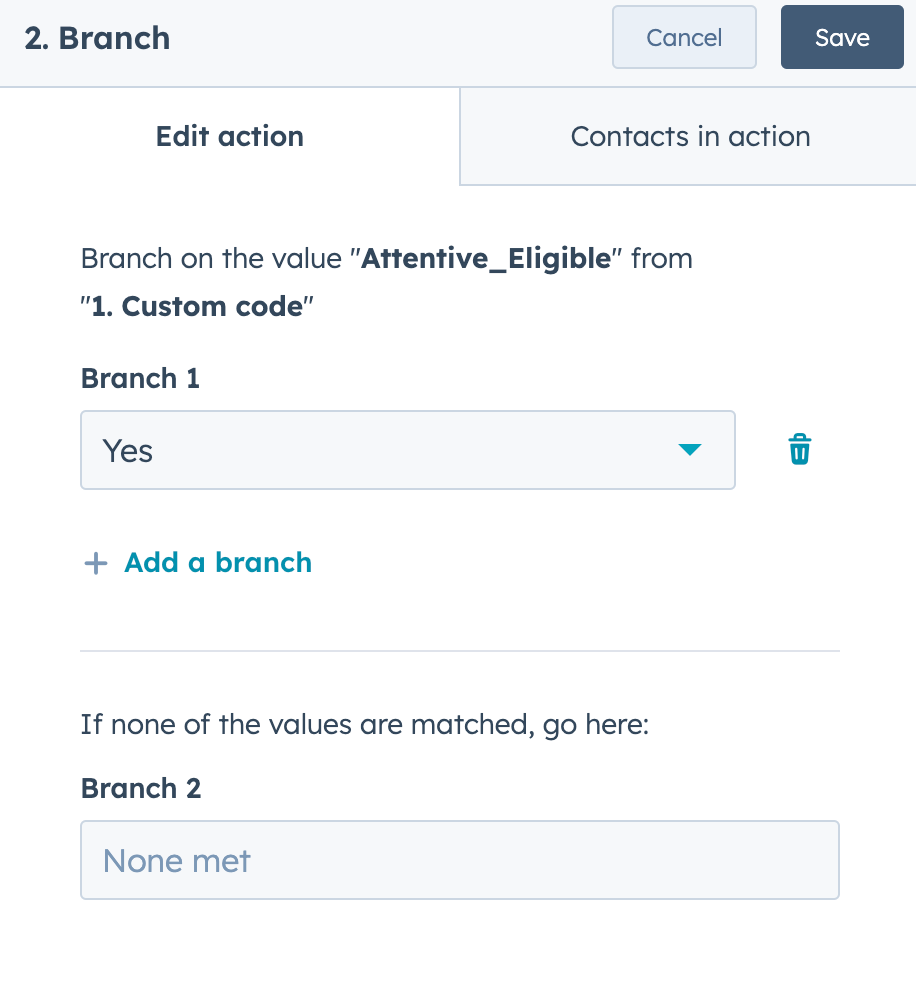This screenshot has width=916, height=1002.
Task: Switch to the Contacts in action tab
Action: 690,136
